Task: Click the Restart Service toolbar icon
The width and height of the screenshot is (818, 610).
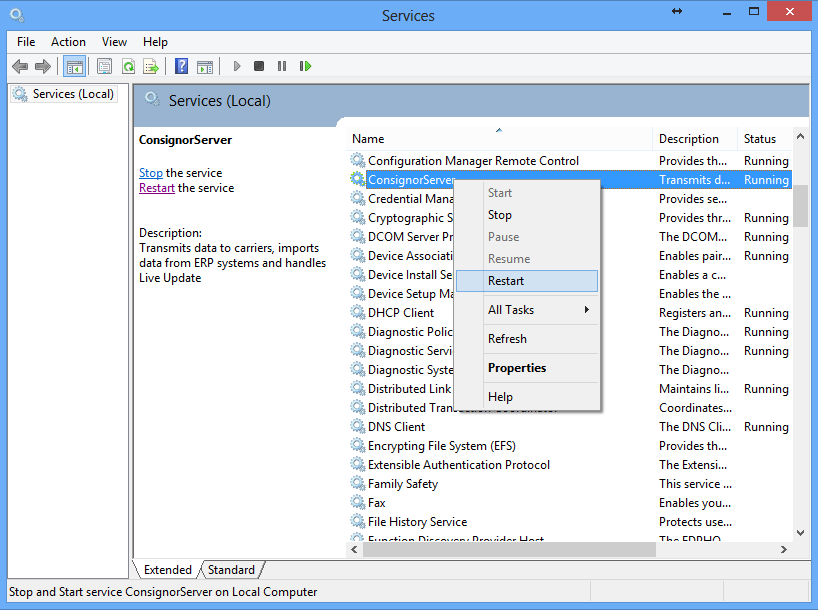Action: click(306, 66)
